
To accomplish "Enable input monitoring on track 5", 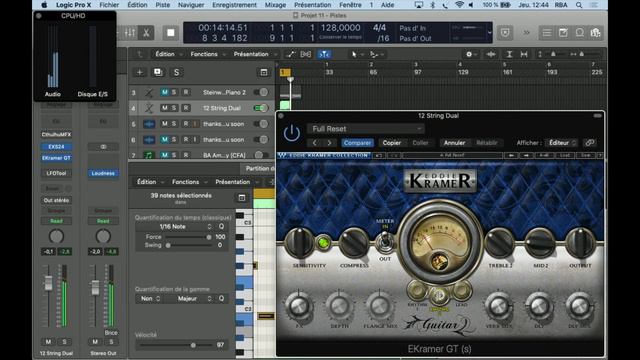I will coord(195,124).
